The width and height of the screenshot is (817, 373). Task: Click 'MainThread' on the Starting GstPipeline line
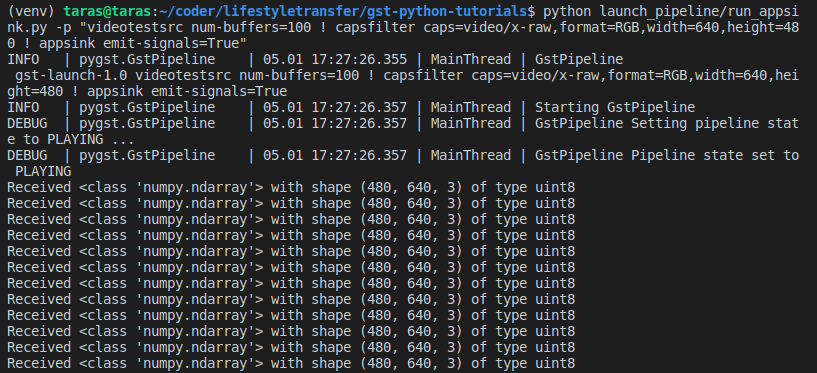click(471, 107)
